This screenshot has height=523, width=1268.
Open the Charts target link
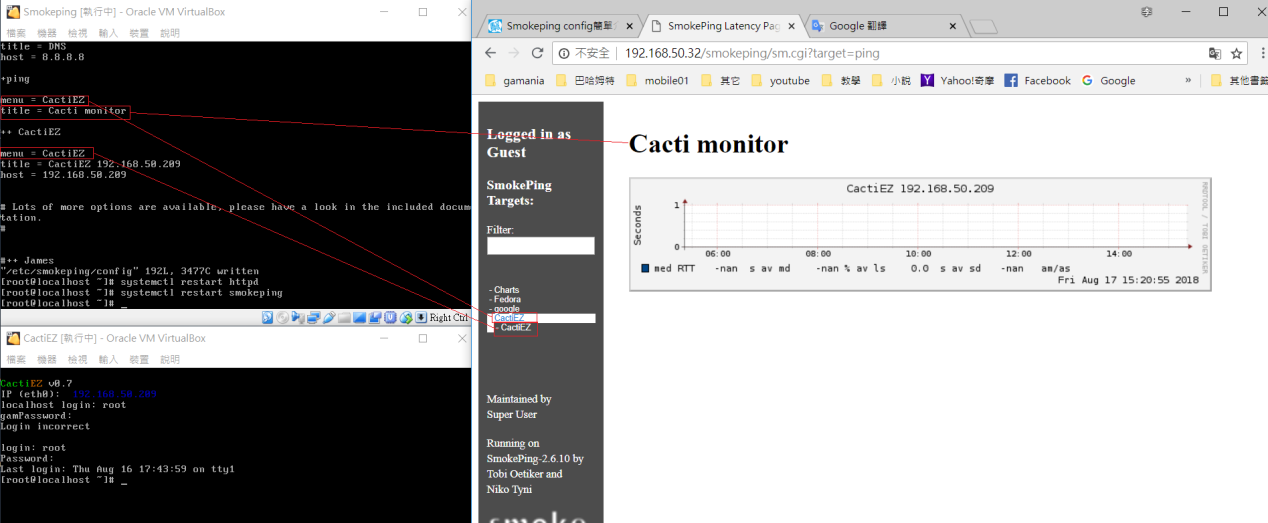click(506, 290)
